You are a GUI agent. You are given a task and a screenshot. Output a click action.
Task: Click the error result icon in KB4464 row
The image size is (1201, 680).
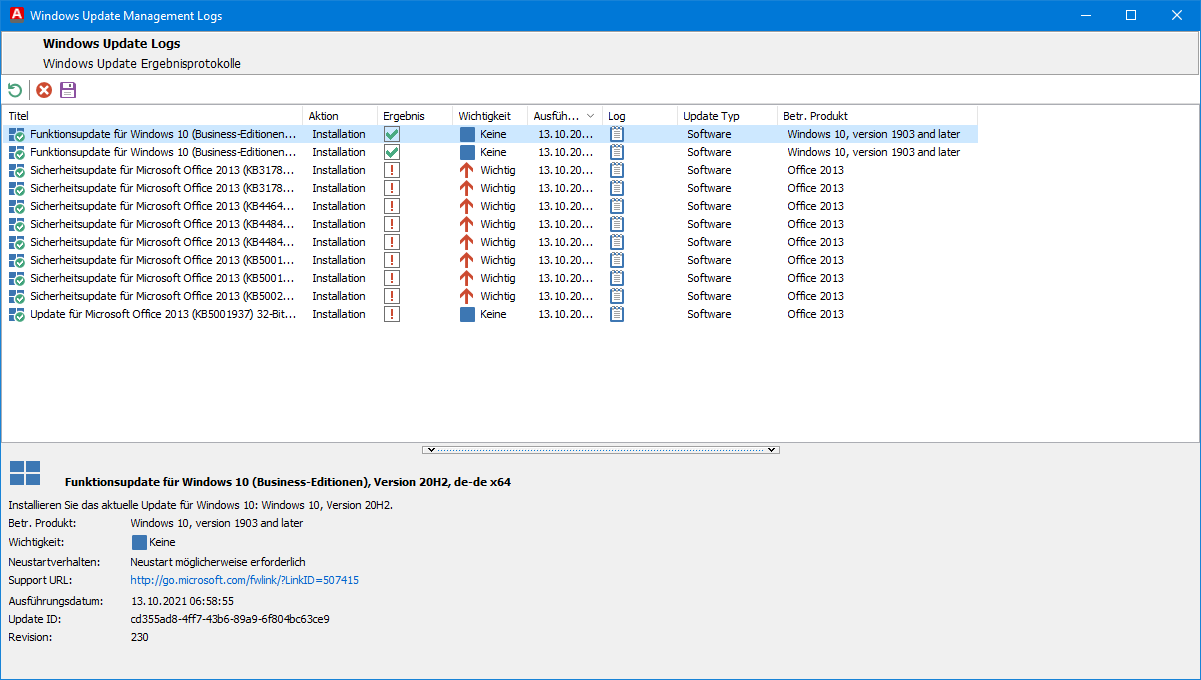pos(392,206)
